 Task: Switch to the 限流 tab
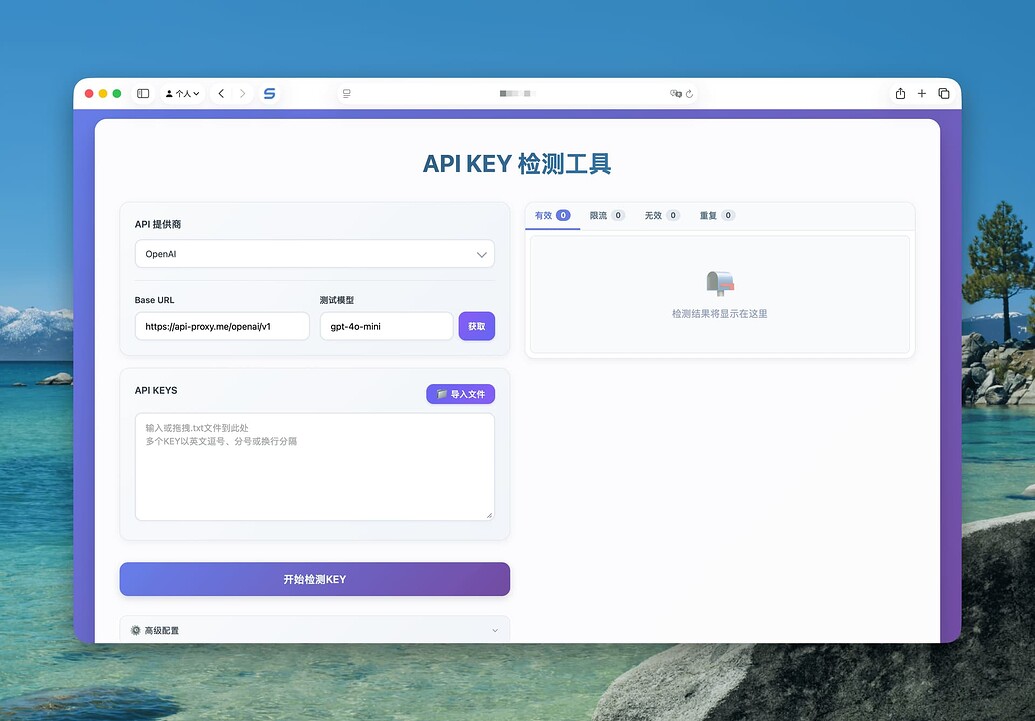607,215
